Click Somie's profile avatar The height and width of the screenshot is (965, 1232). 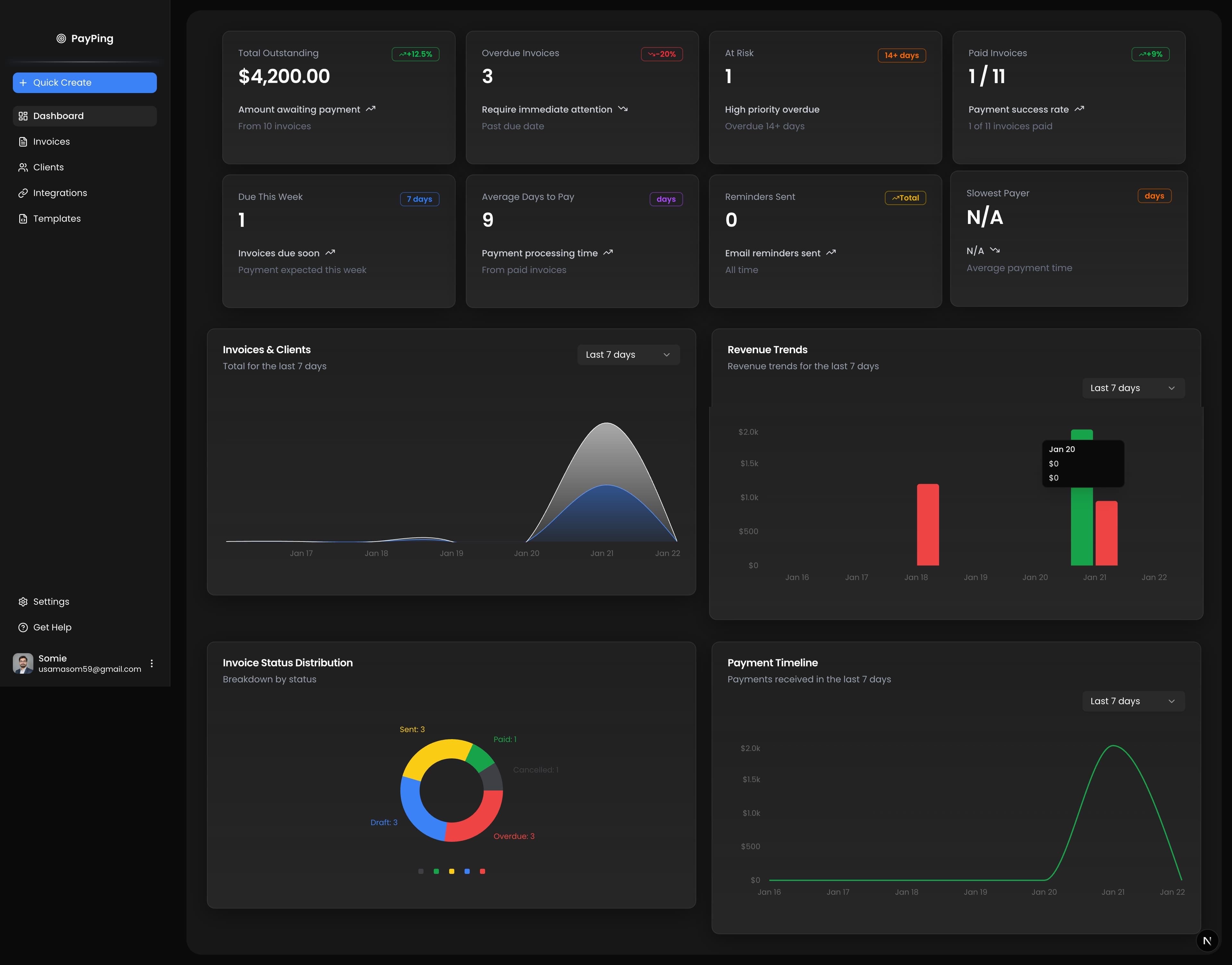22,663
